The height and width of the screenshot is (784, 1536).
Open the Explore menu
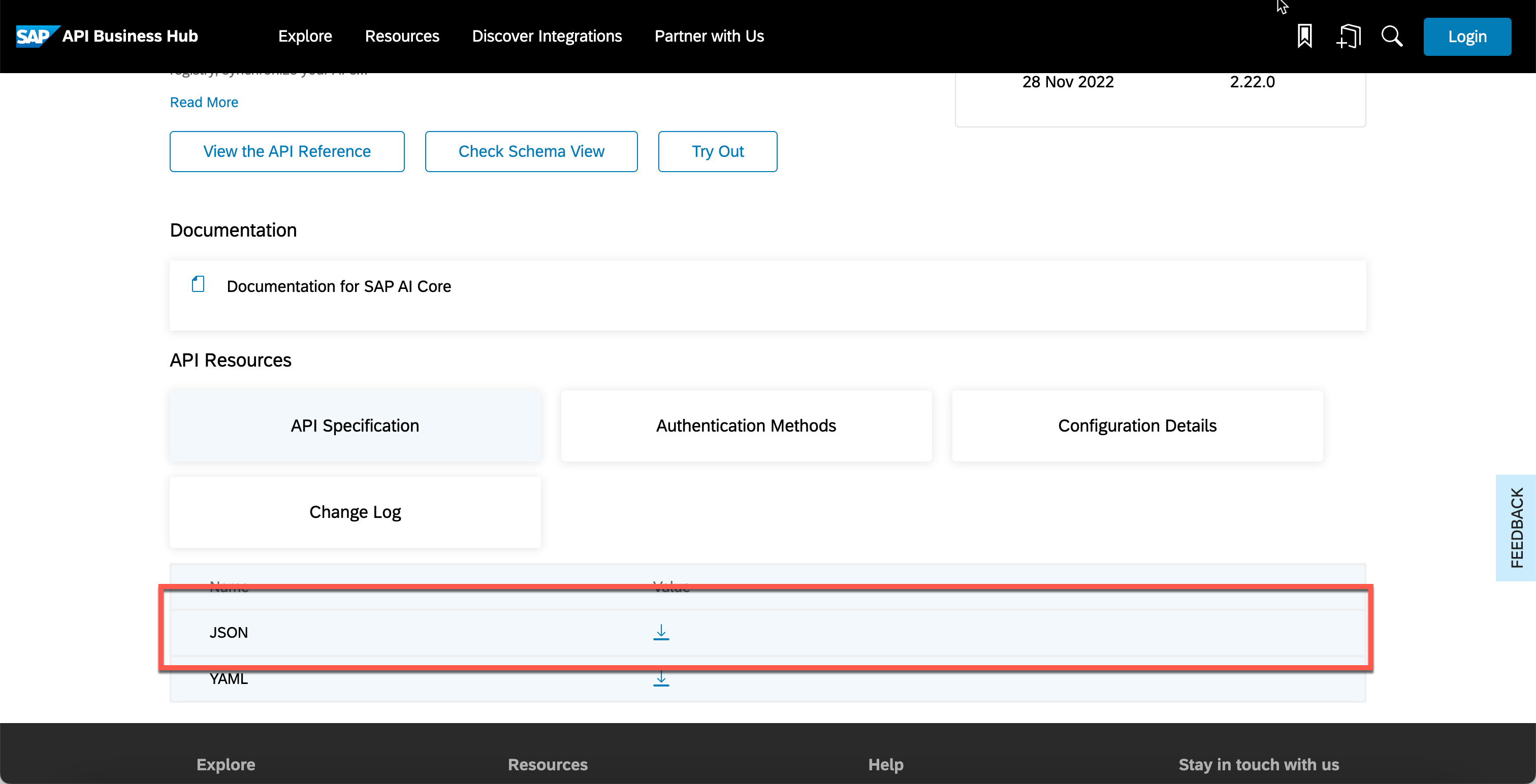tap(305, 37)
